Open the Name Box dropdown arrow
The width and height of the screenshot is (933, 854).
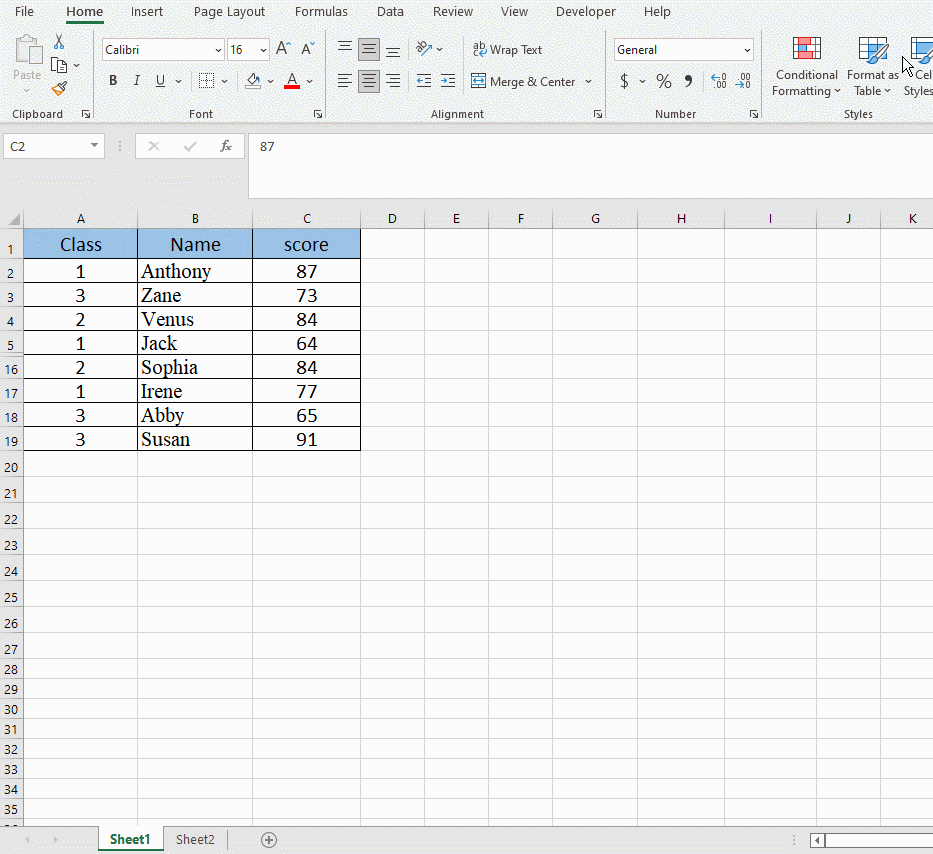94,146
